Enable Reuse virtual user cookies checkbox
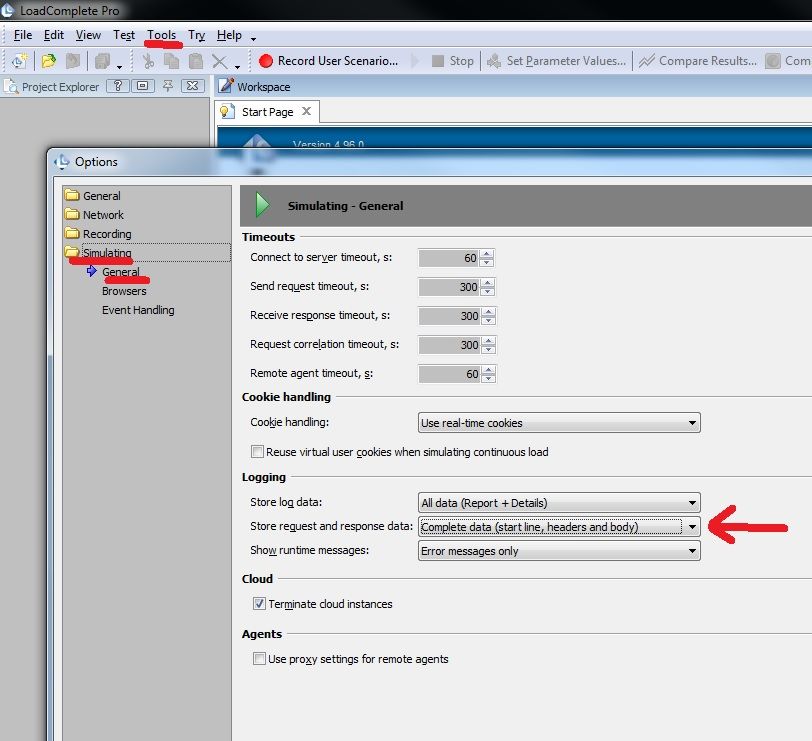812x741 pixels. point(258,452)
